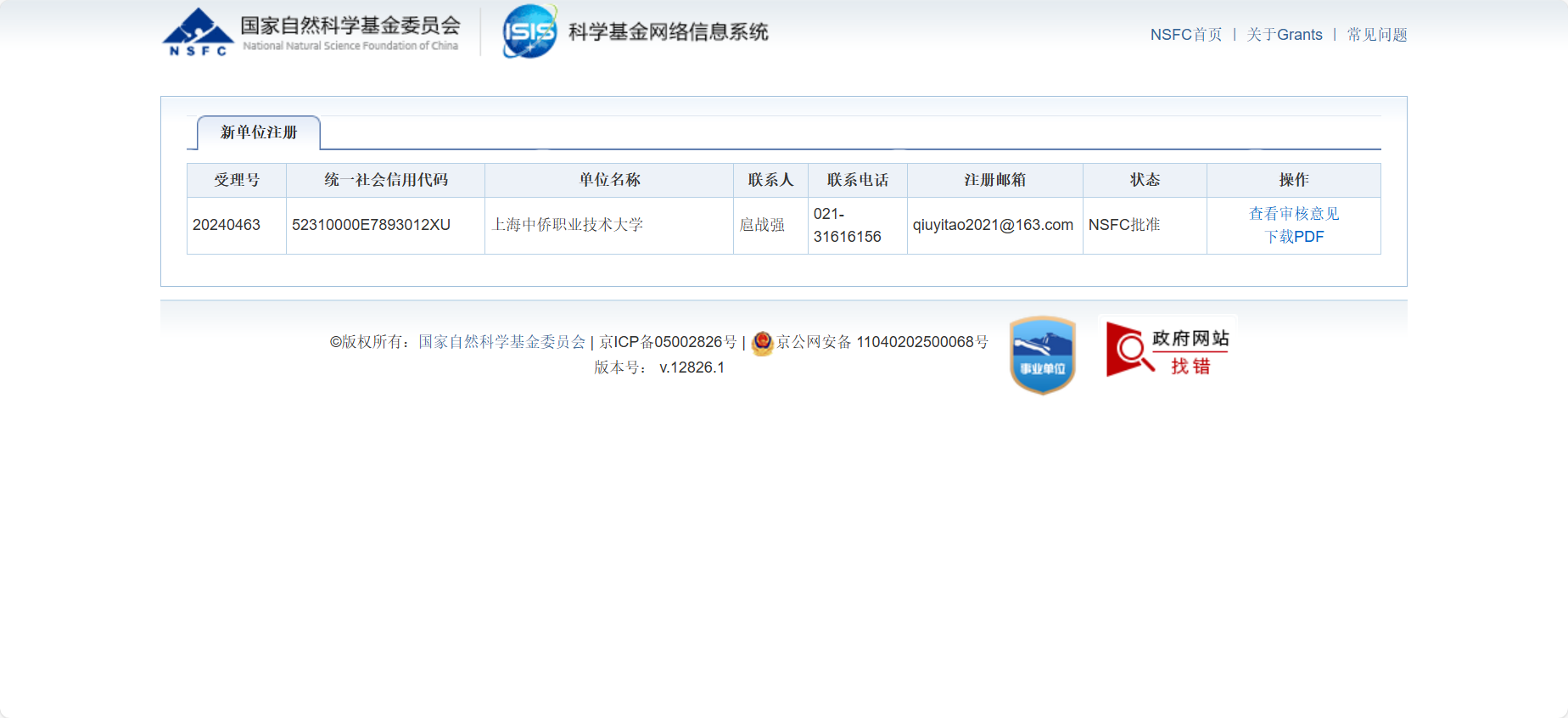The height and width of the screenshot is (718, 1568).
Task: Select the 上海中侨职业技术大学 unit name cell
Action: [x=568, y=225]
